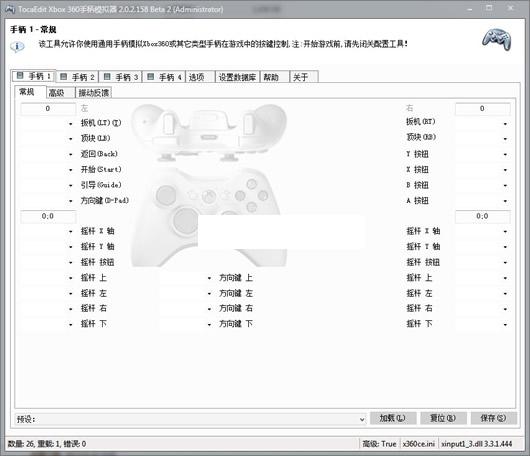Image resolution: width=530 pixels, height=456 pixels.
Task: Open dropdown for 方向键(D-Pad) mapping
Action: click(x=71, y=201)
